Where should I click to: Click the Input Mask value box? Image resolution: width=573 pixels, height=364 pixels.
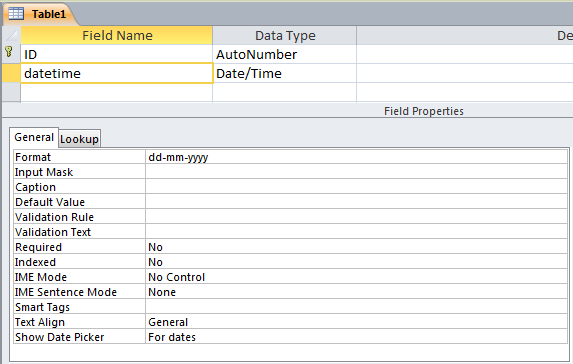click(x=356, y=172)
